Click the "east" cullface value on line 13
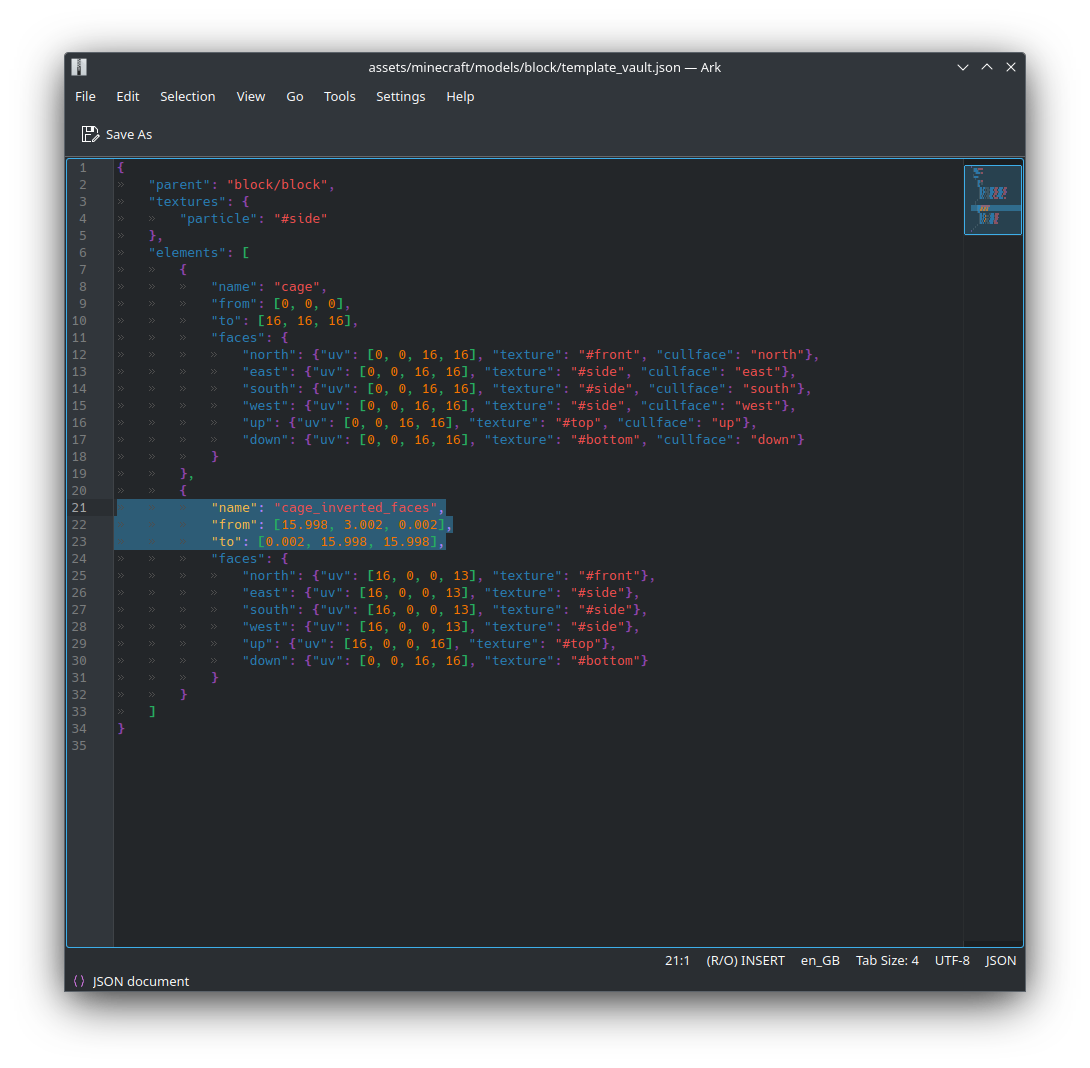The width and height of the screenshot is (1090, 1068). click(x=758, y=372)
